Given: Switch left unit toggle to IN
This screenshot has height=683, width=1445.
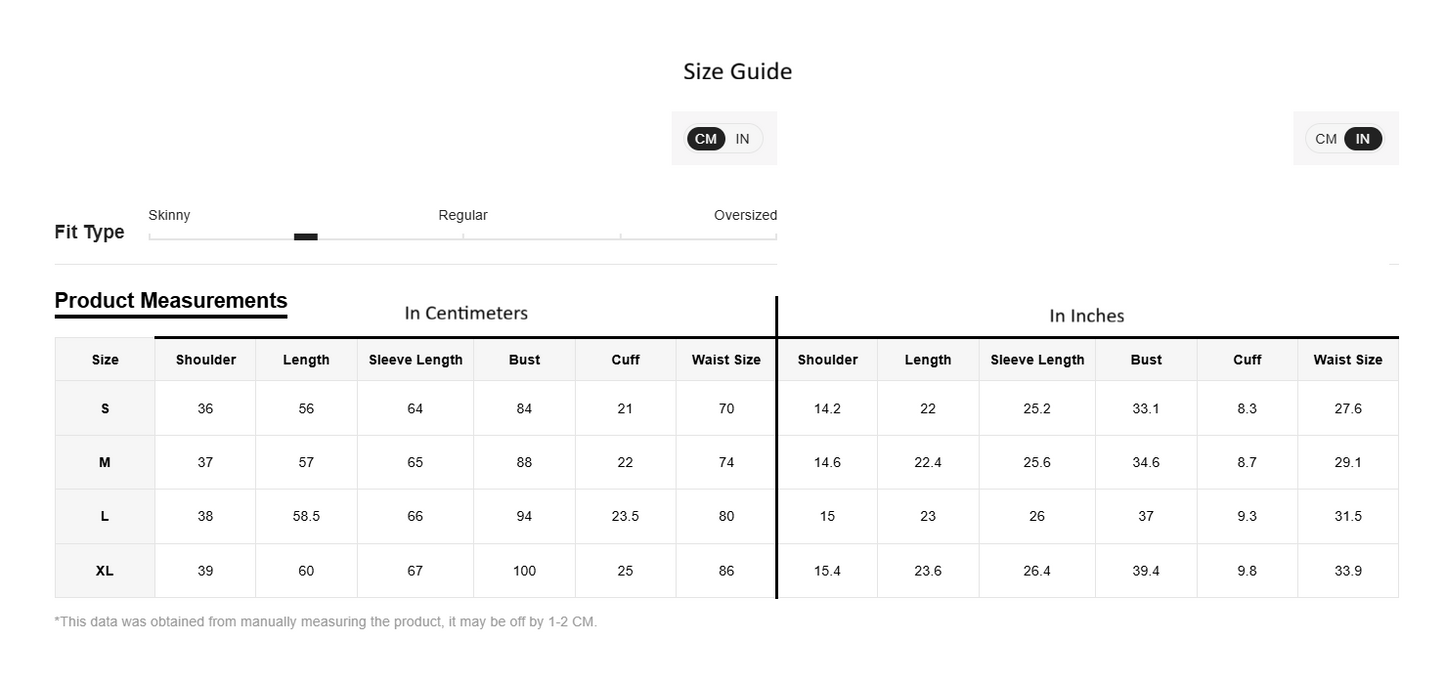Looking at the screenshot, I should point(742,139).
